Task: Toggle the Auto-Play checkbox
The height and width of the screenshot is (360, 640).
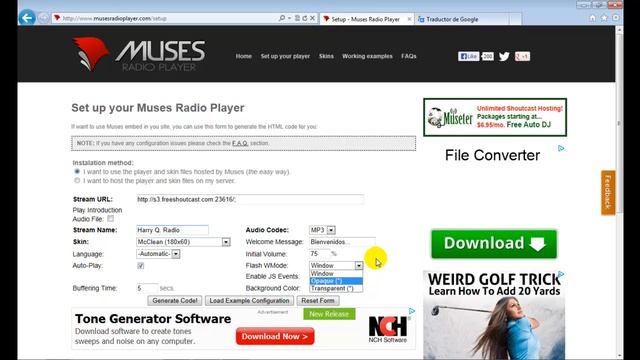Action: point(140,266)
